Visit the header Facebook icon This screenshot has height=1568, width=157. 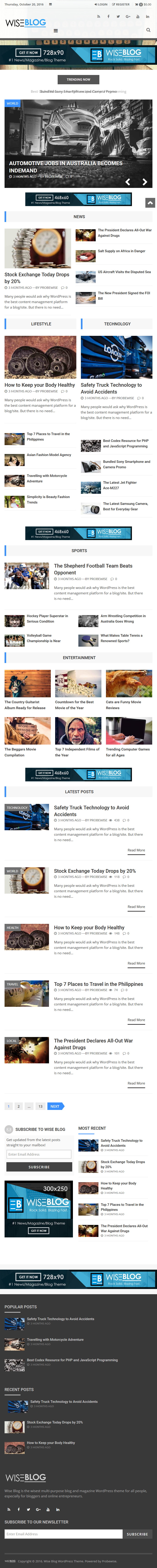[x=108, y=16]
